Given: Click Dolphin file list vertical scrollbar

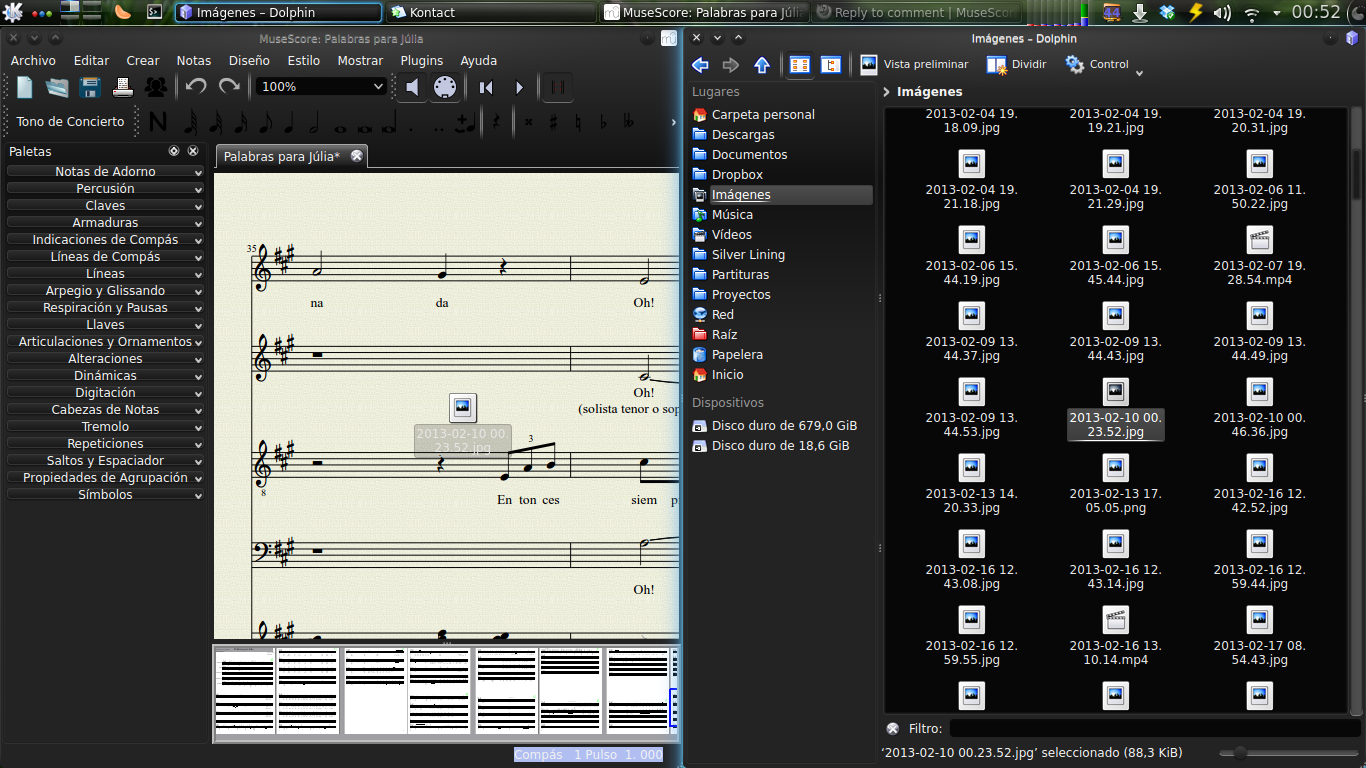Looking at the screenshot, I should (x=1357, y=410).
